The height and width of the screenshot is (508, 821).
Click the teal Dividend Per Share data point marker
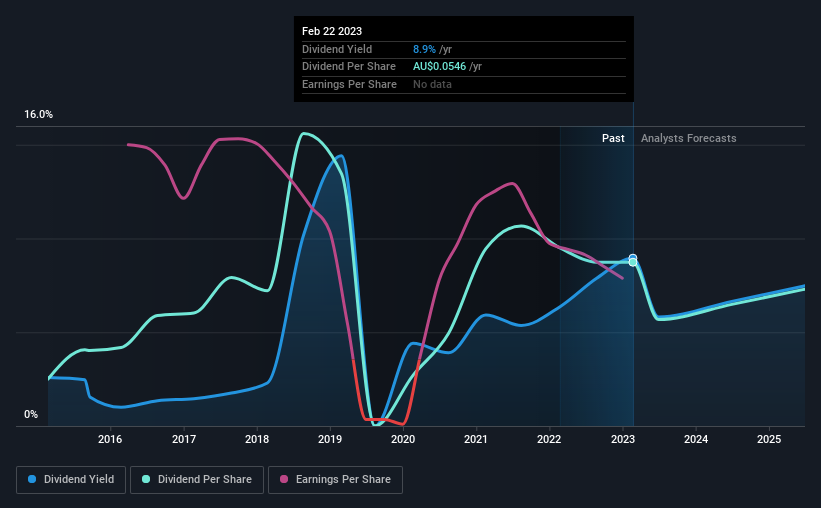[633, 262]
